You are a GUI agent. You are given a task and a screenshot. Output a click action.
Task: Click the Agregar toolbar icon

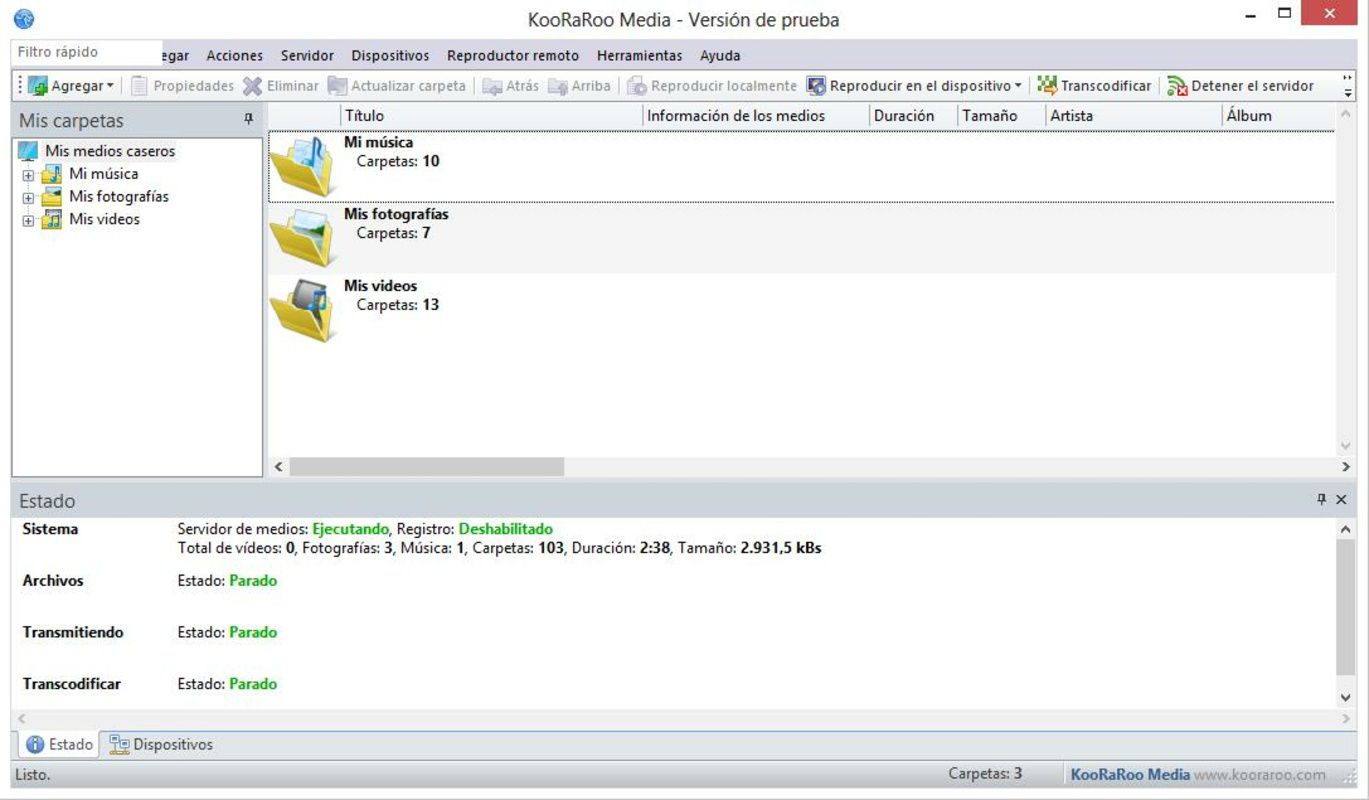[x=38, y=86]
